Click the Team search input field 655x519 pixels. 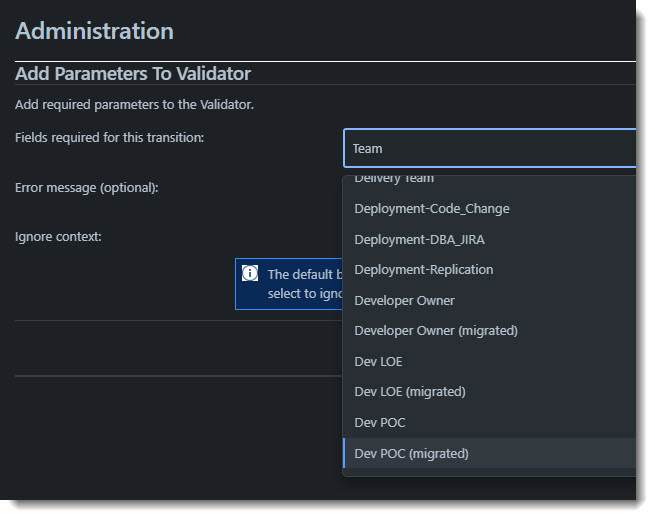[490, 148]
